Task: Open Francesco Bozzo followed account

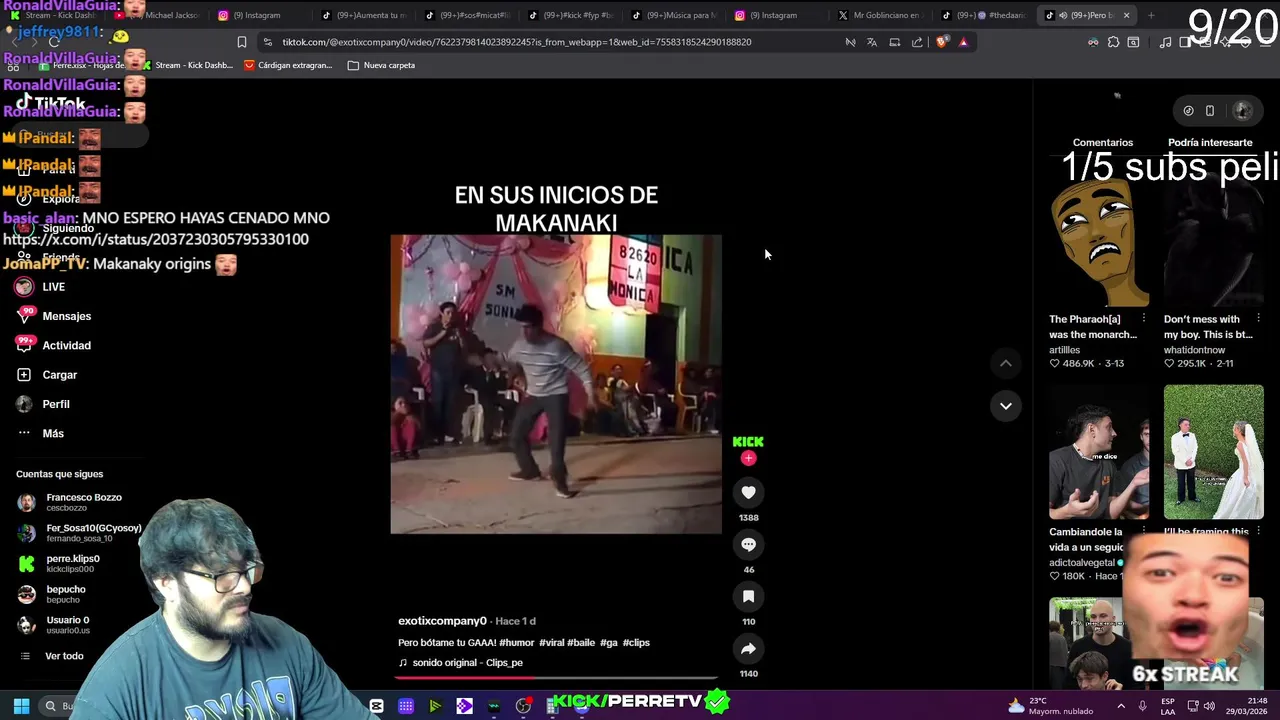Action: click(x=70, y=502)
